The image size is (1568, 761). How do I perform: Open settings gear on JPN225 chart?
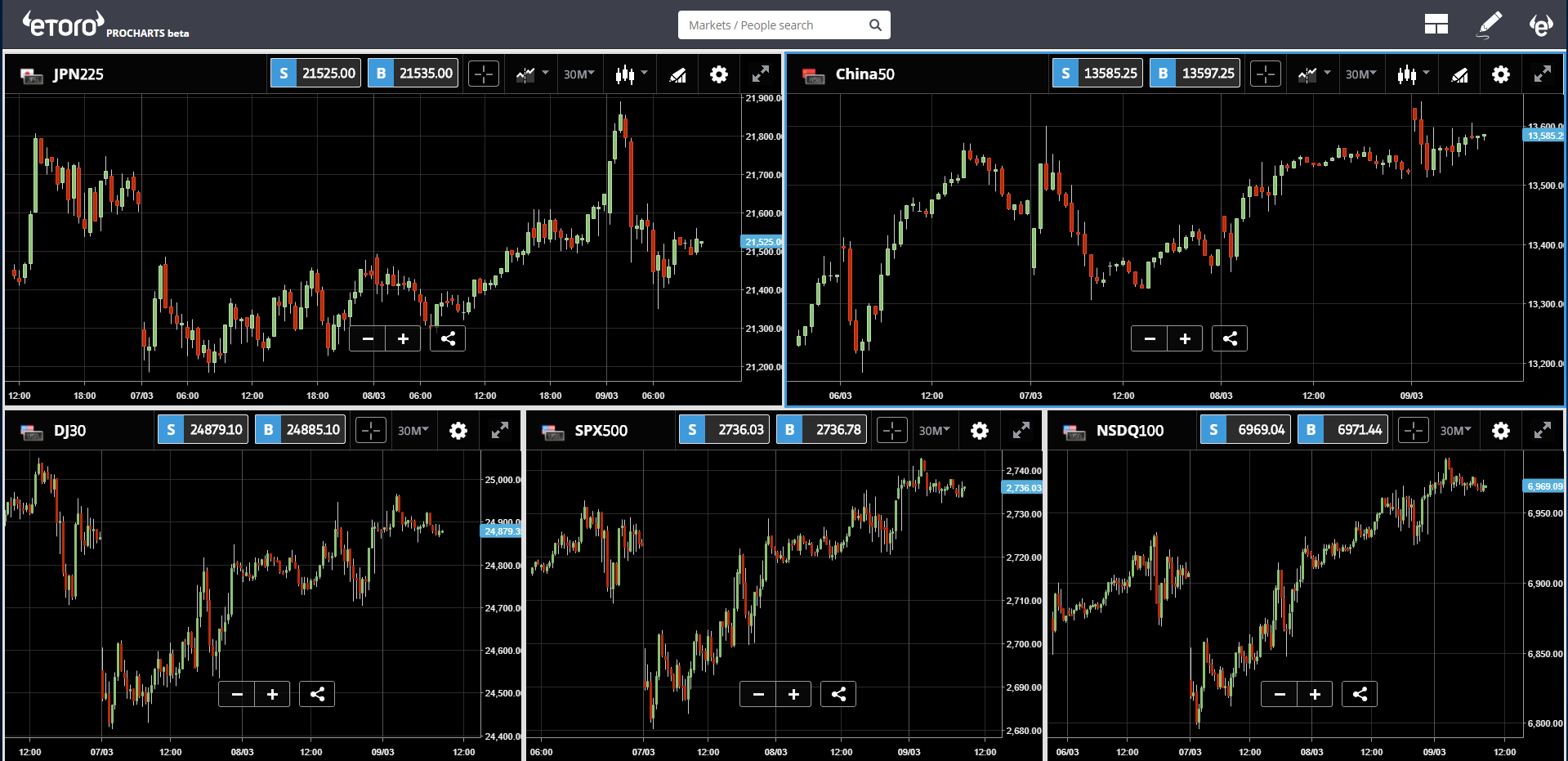point(719,74)
